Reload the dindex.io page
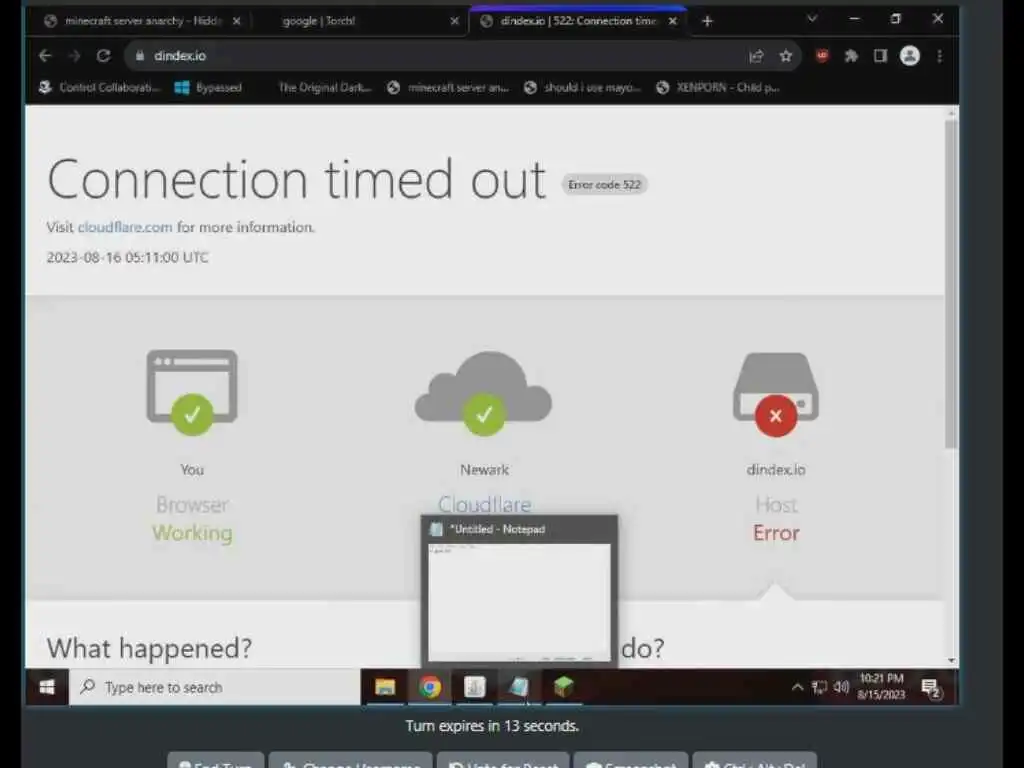Screen dimensions: 1024x768 click(103, 56)
